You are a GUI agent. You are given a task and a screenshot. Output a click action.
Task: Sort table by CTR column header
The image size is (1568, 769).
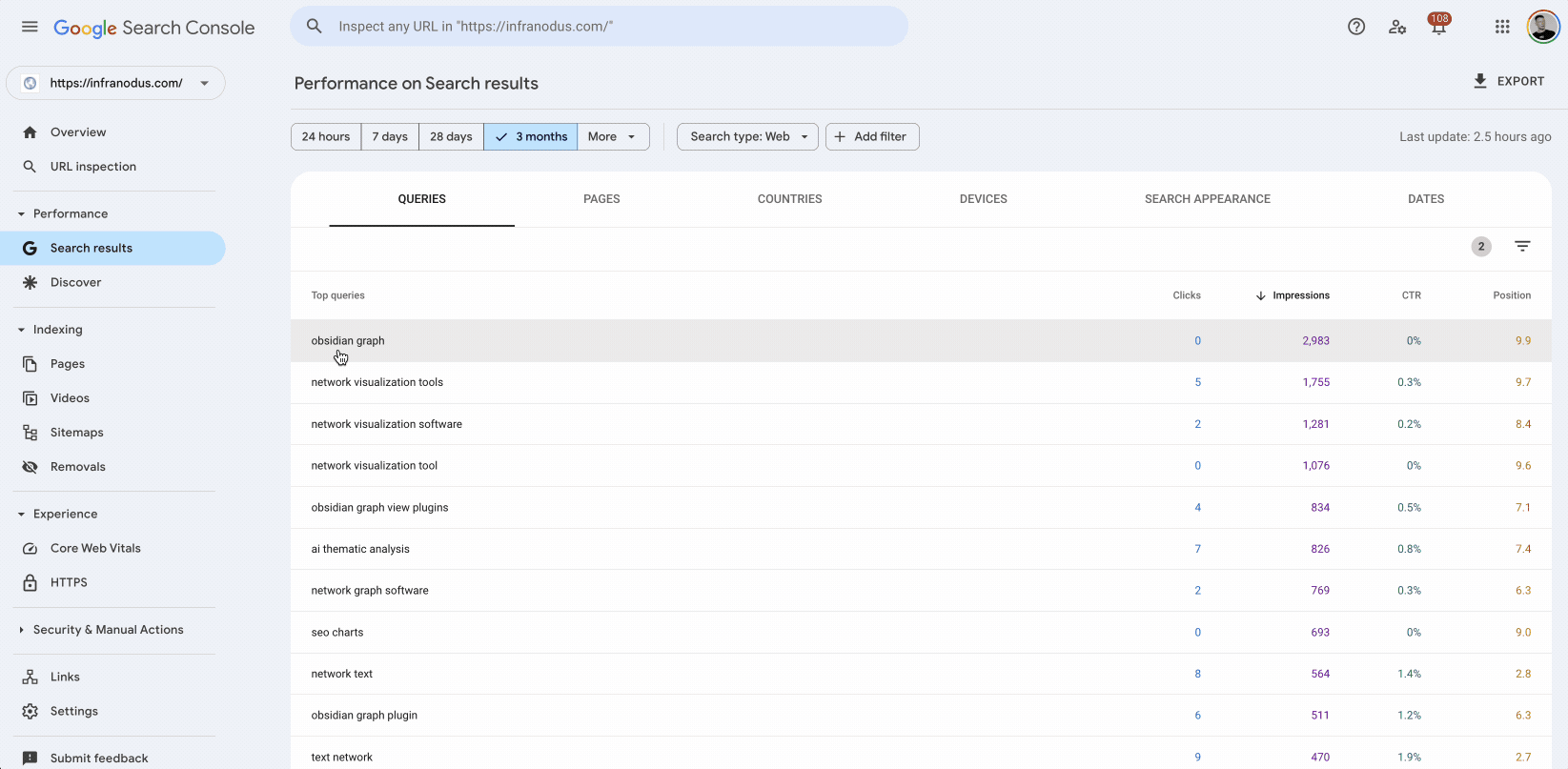click(x=1412, y=295)
